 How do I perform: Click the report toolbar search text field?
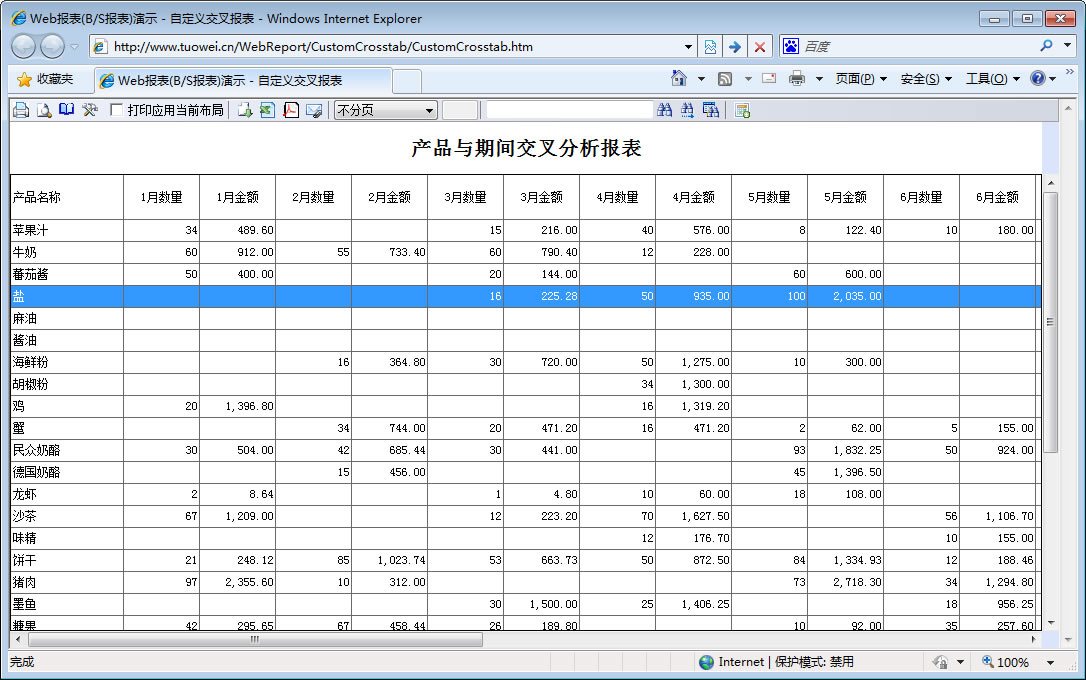coord(568,110)
